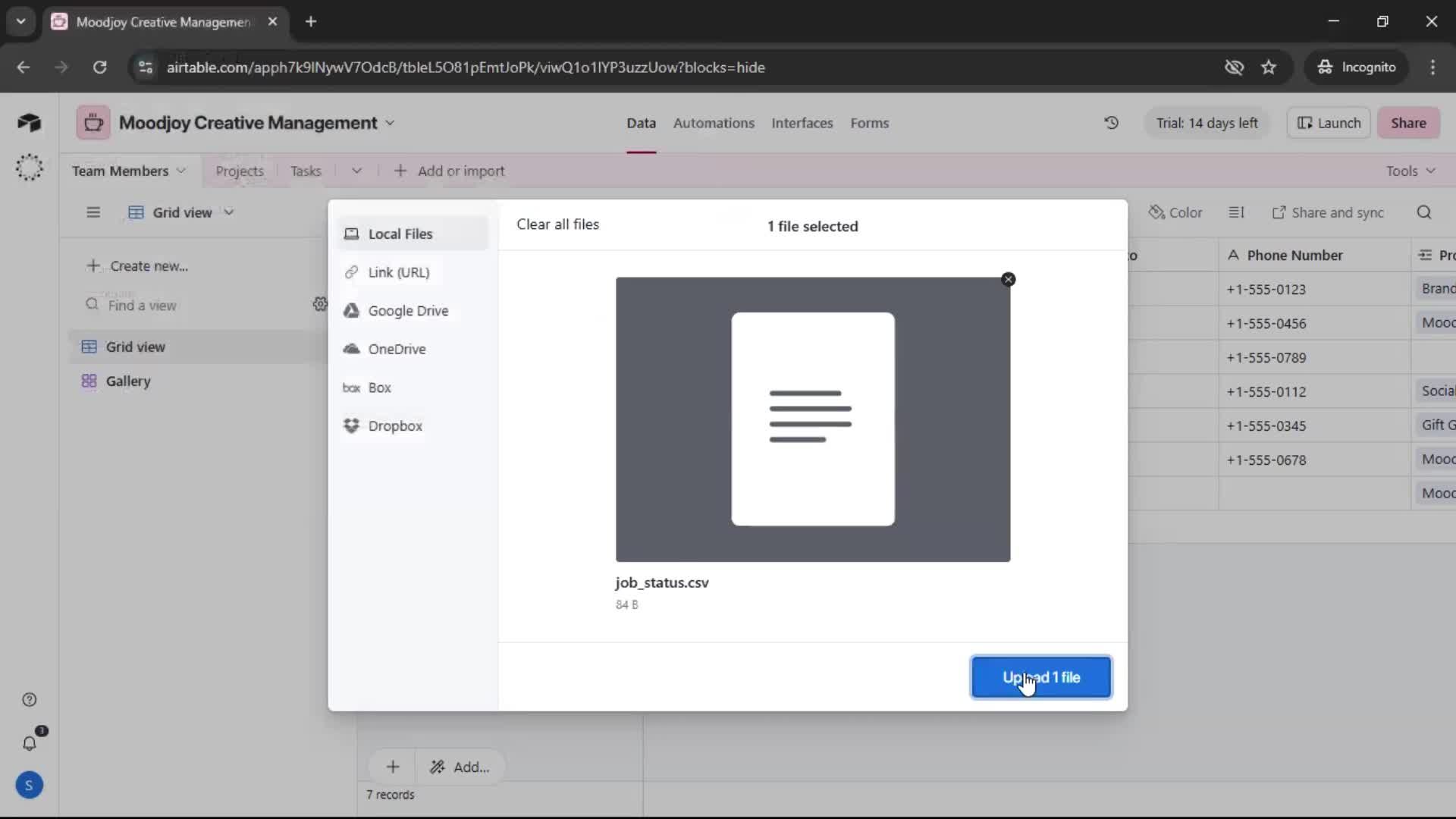Select cell +1-555-0123
The height and width of the screenshot is (819, 1456).
[1314, 289]
